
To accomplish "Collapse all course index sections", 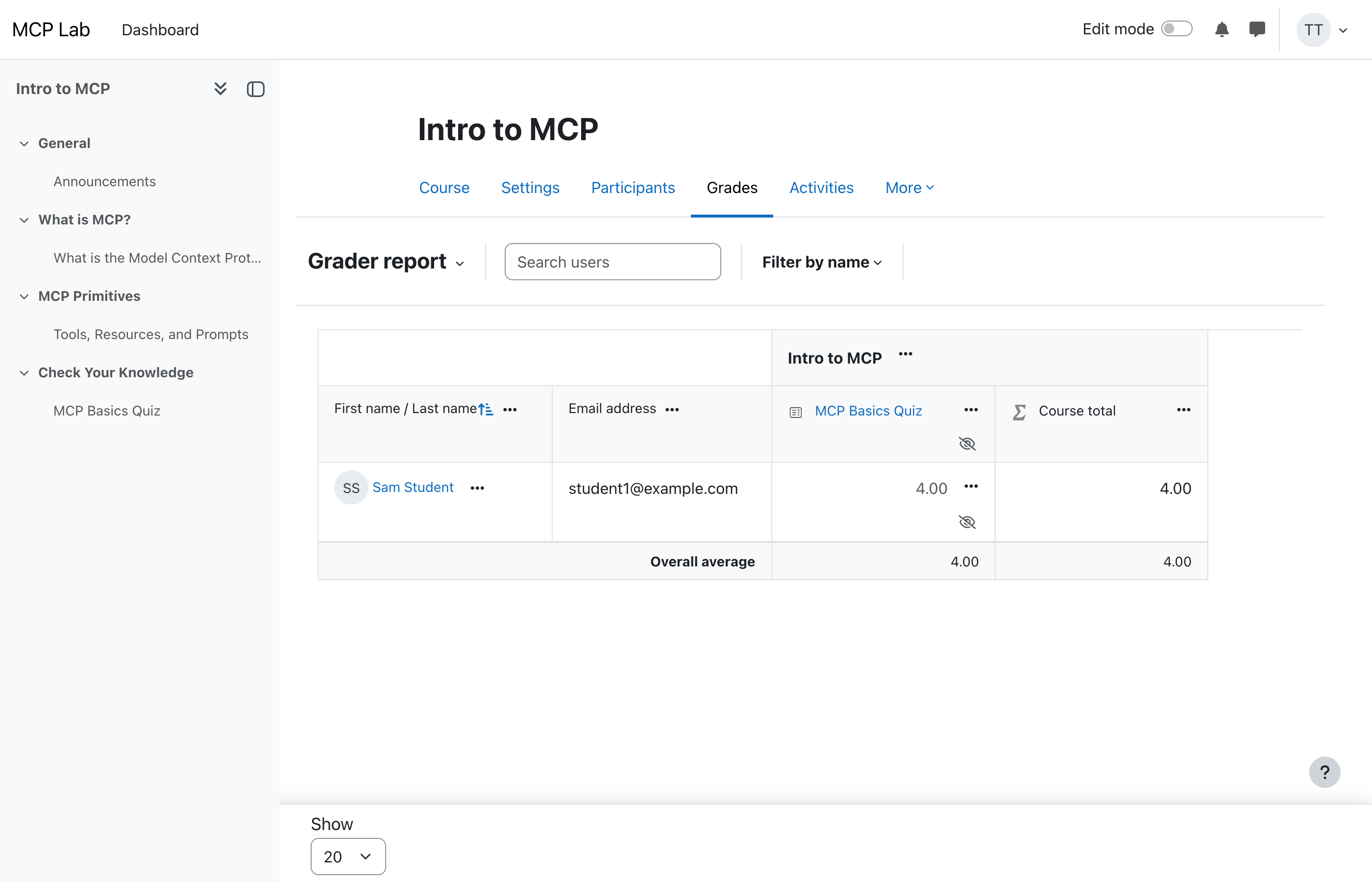I will pos(220,89).
